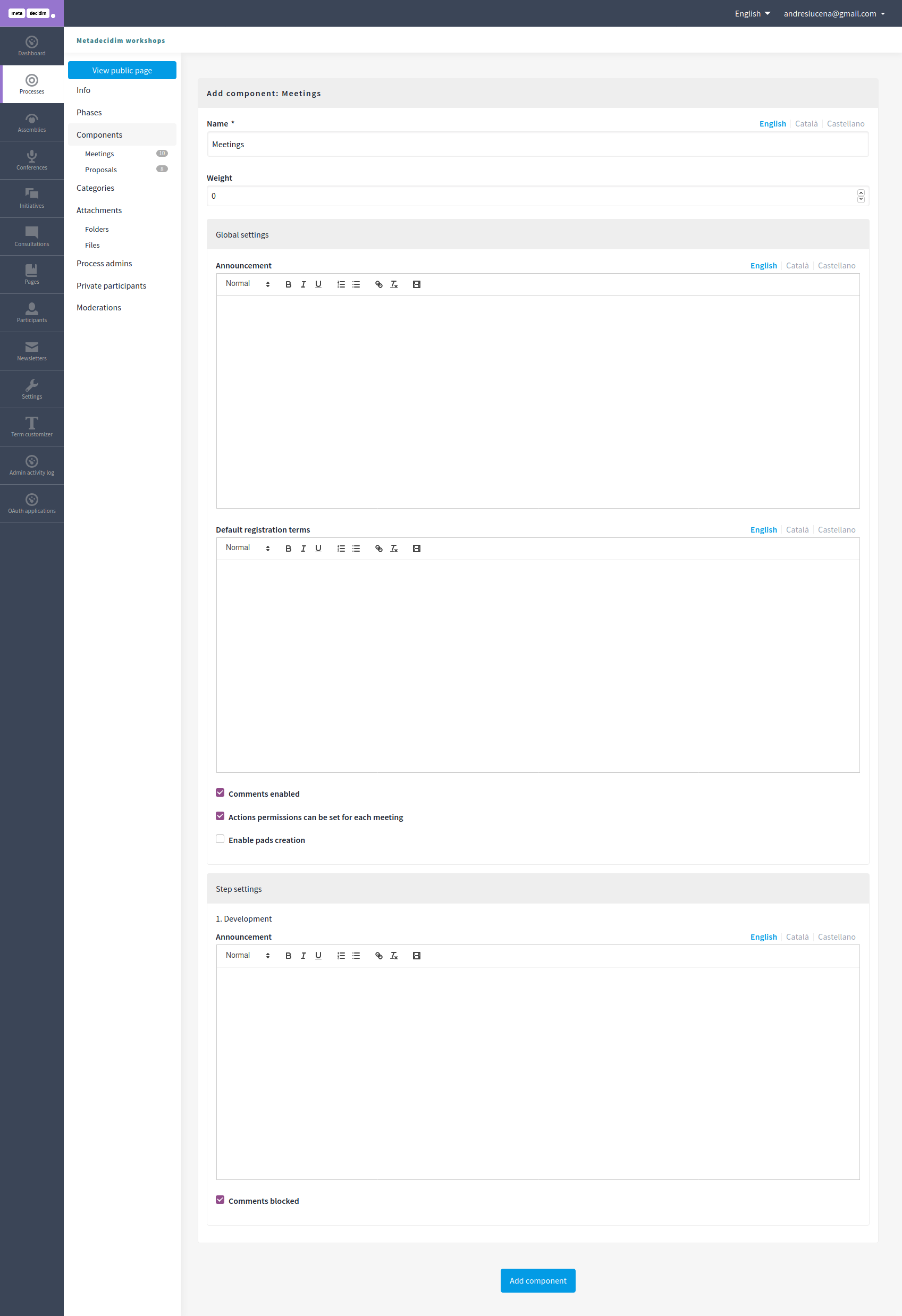Open Normal heading dropdown in Default registration terms editor

click(x=248, y=548)
